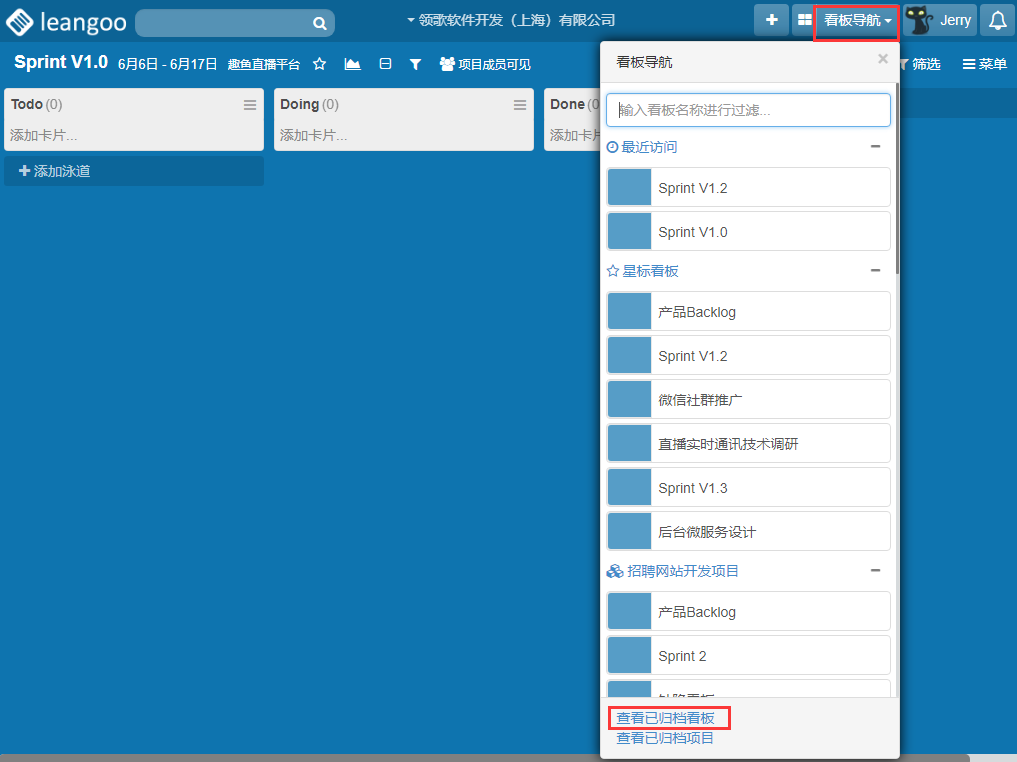Viewport: 1017px width, 762px height.
Task: Click the star icon to favorite the board
Action: pyautogui.click(x=320, y=64)
